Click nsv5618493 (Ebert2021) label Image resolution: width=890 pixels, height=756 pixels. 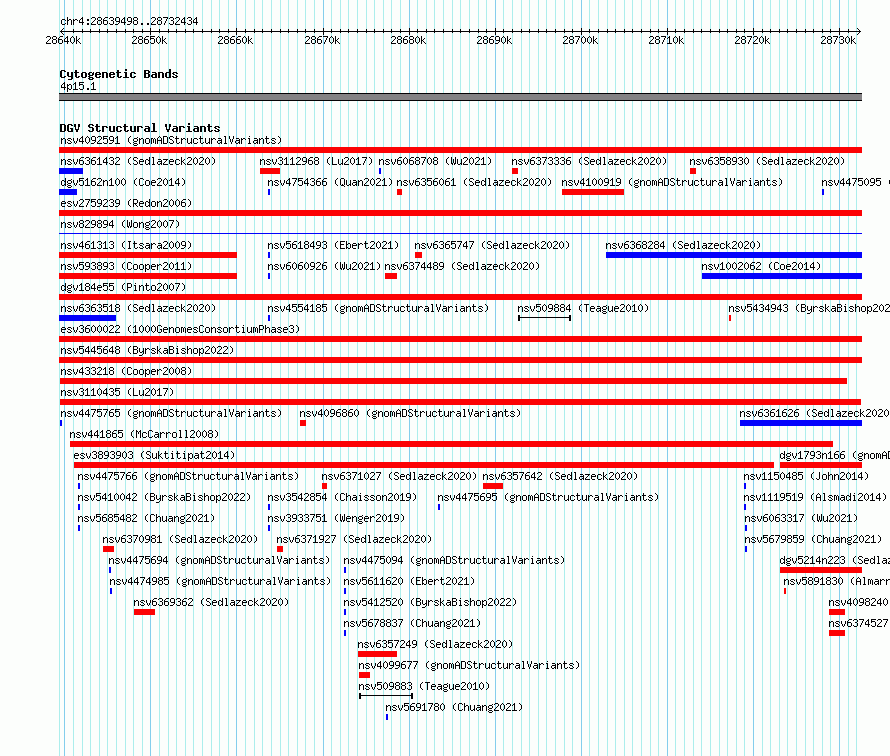point(333,245)
